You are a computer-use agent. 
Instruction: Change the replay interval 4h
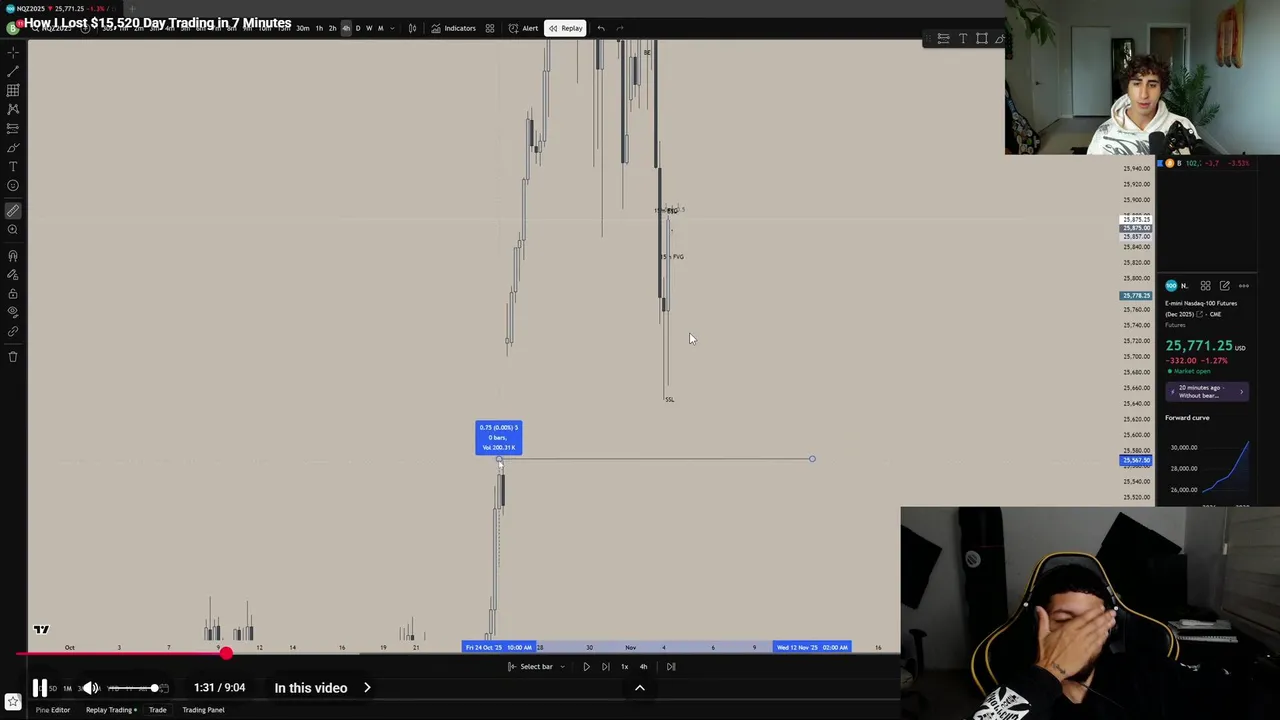click(643, 666)
